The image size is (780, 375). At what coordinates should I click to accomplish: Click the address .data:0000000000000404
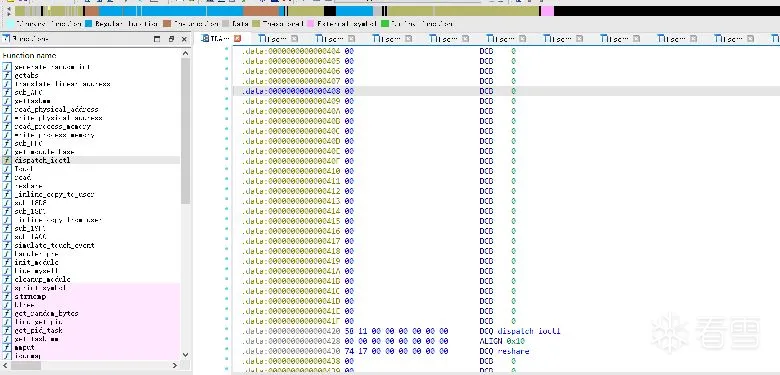[292, 51]
